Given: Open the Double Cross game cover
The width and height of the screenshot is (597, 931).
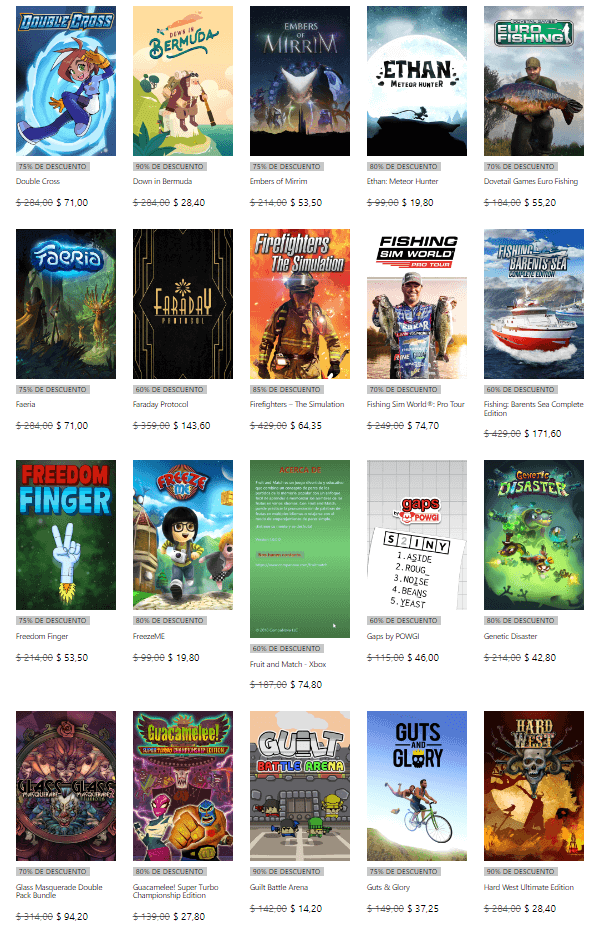Looking at the screenshot, I should coord(66,81).
